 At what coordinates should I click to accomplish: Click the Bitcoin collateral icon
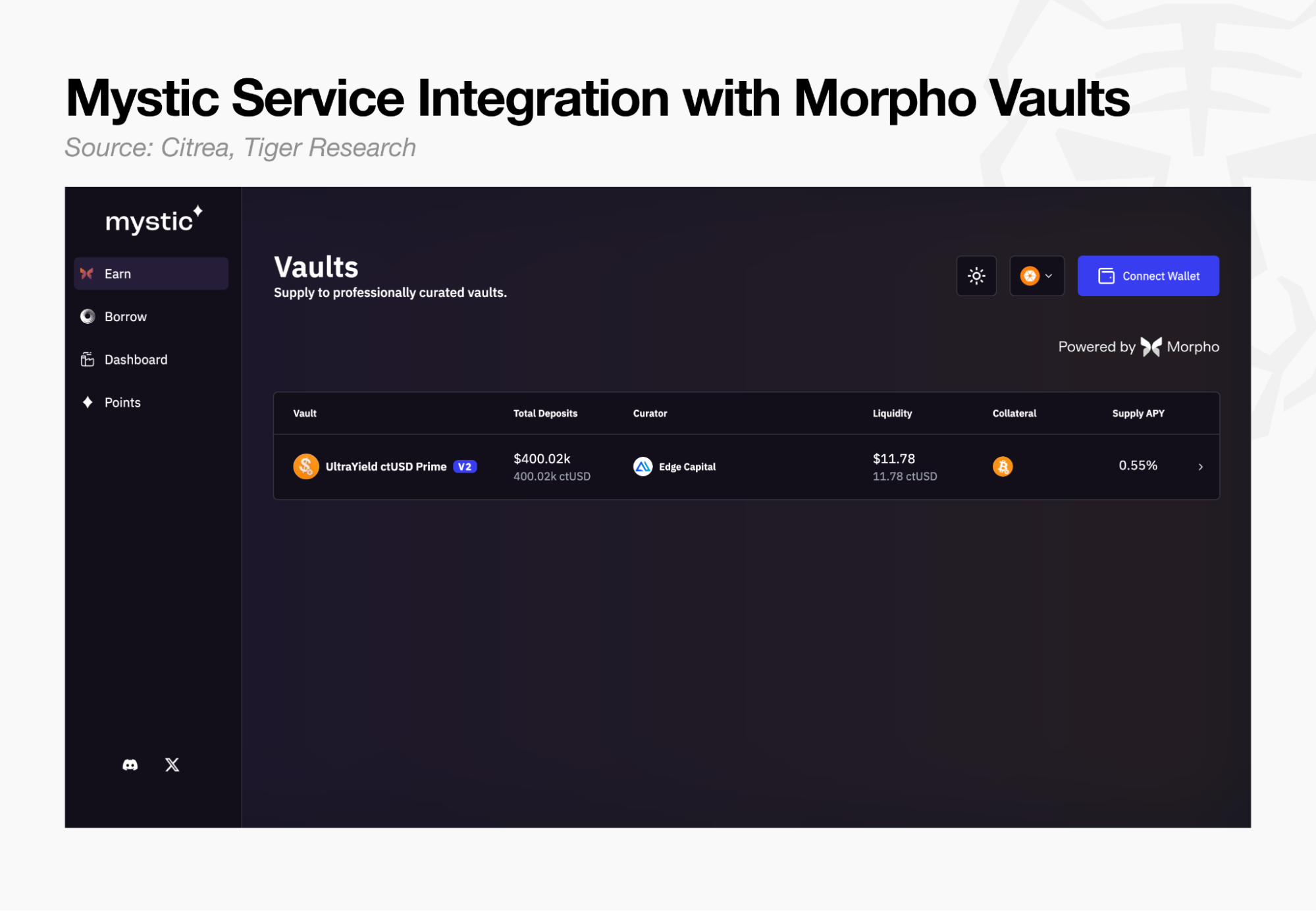point(1002,467)
